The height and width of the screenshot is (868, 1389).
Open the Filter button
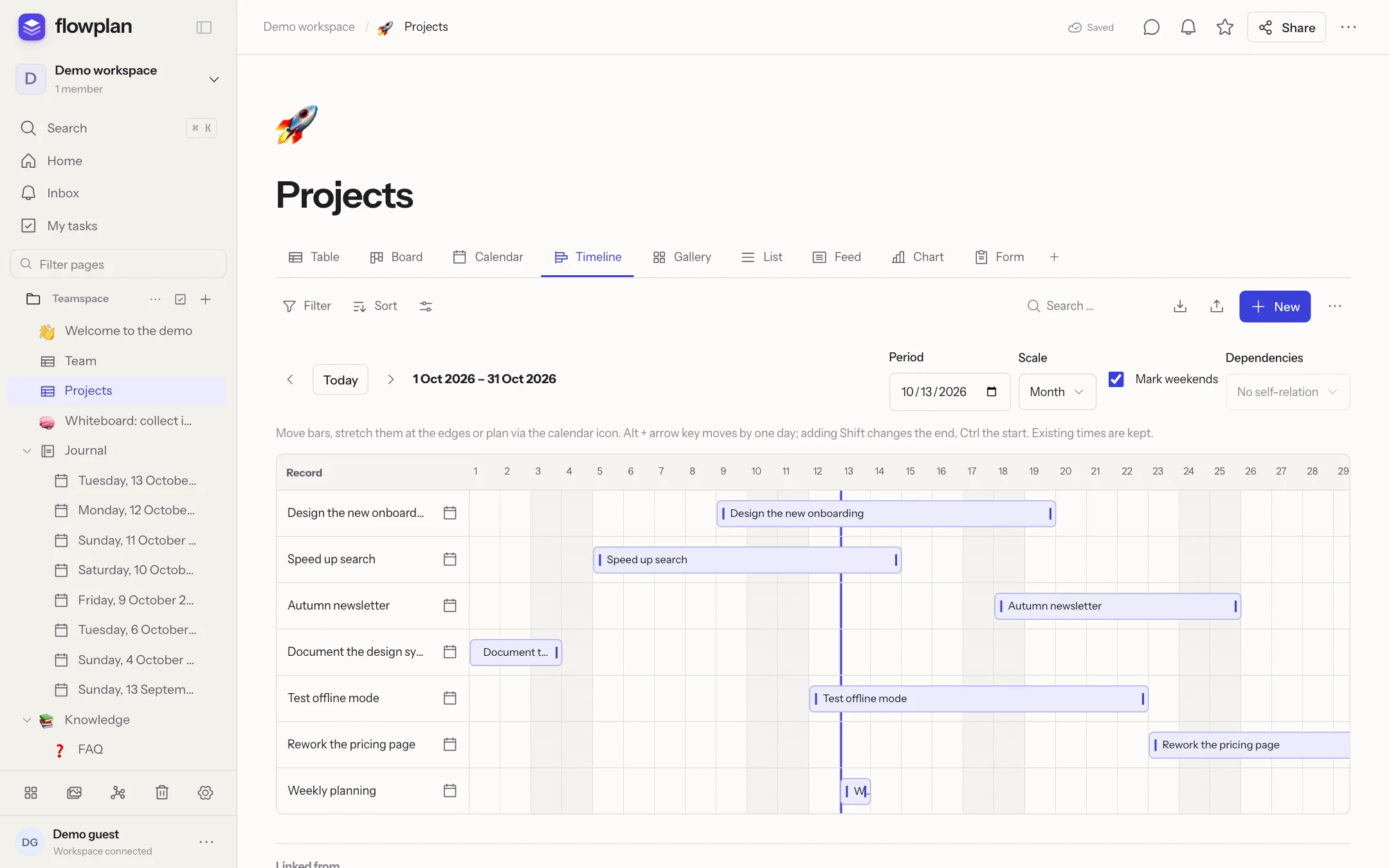[307, 306]
